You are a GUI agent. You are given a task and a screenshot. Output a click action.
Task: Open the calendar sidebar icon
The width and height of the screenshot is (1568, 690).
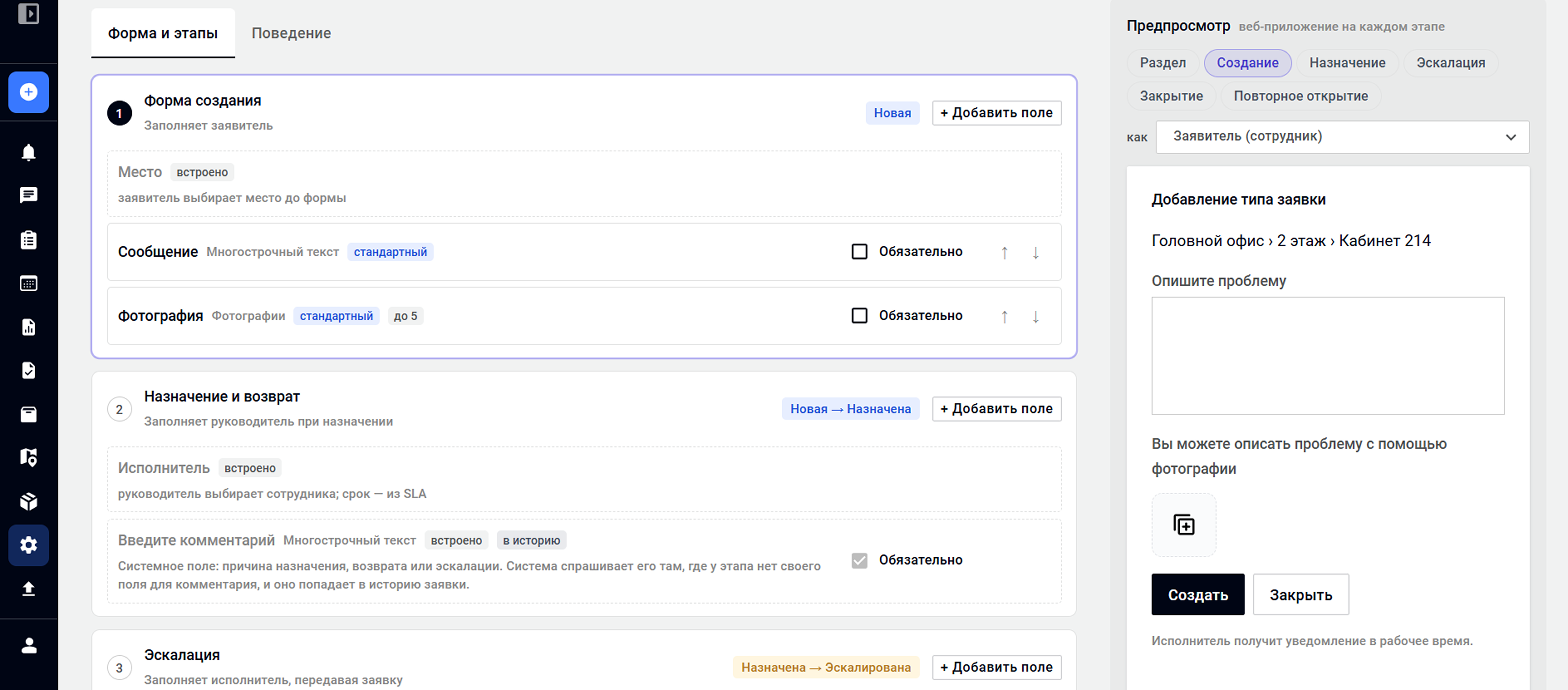point(29,283)
